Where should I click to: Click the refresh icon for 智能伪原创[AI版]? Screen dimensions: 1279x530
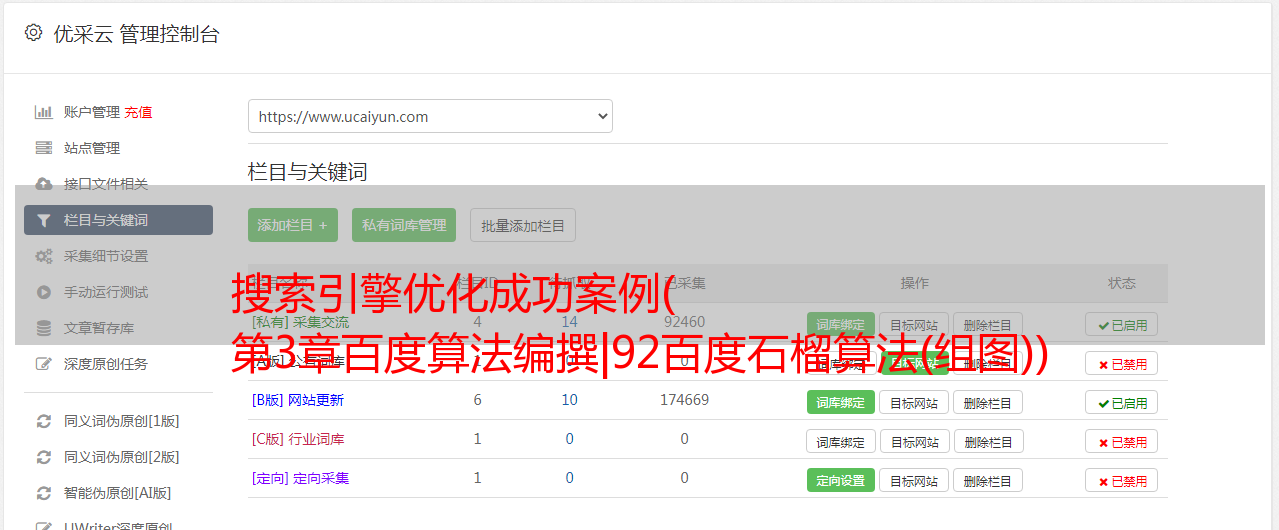(x=43, y=493)
